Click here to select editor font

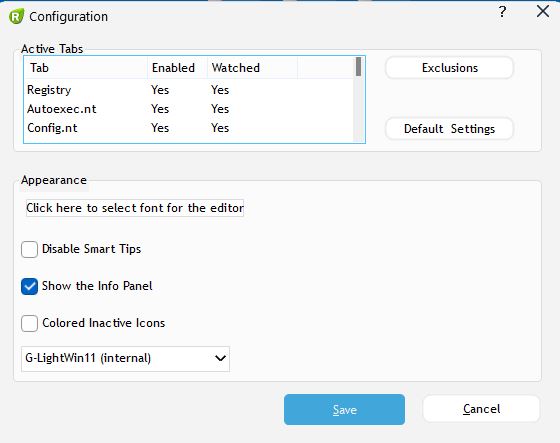click(135, 208)
